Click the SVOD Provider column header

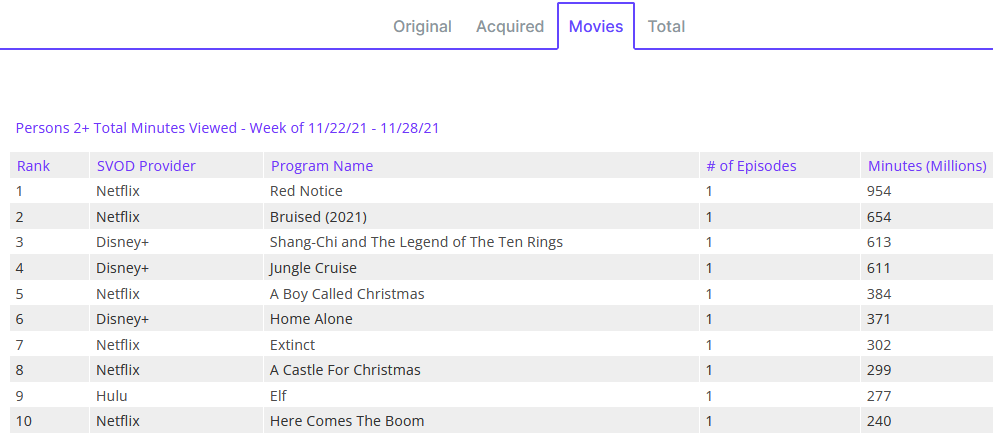146,166
